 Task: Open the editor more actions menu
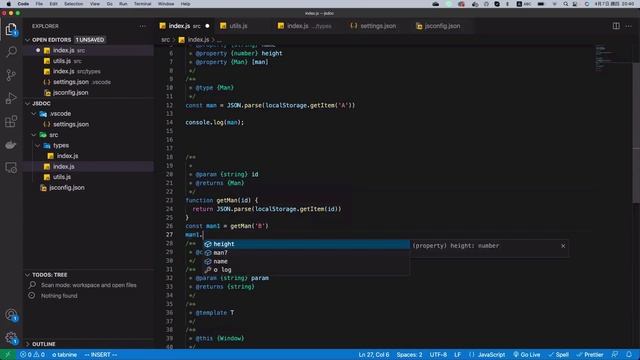pyautogui.click(x=629, y=26)
